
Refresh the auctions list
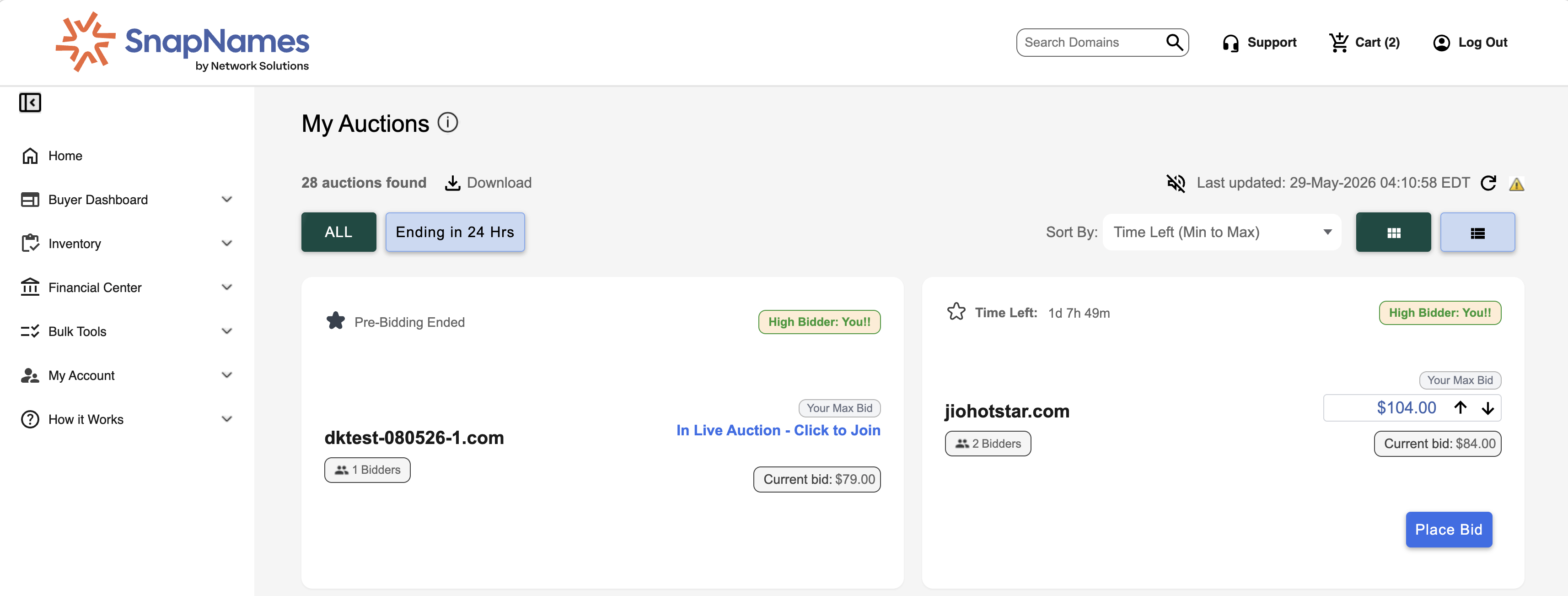coord(1488,183)
